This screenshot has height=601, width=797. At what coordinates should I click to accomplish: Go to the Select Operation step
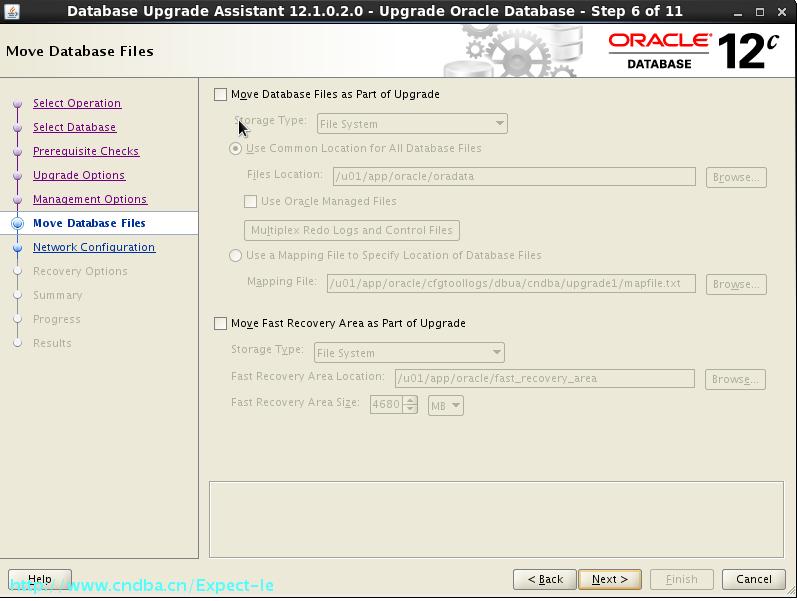click(77, 103)
